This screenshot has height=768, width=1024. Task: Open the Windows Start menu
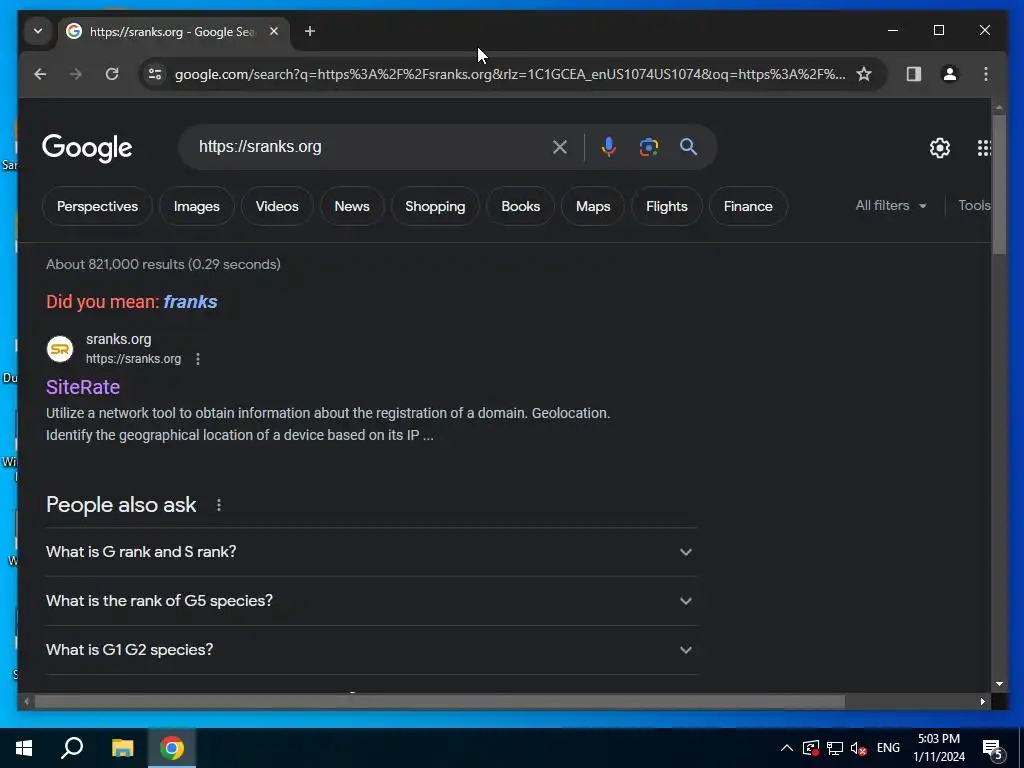(24, 748)
